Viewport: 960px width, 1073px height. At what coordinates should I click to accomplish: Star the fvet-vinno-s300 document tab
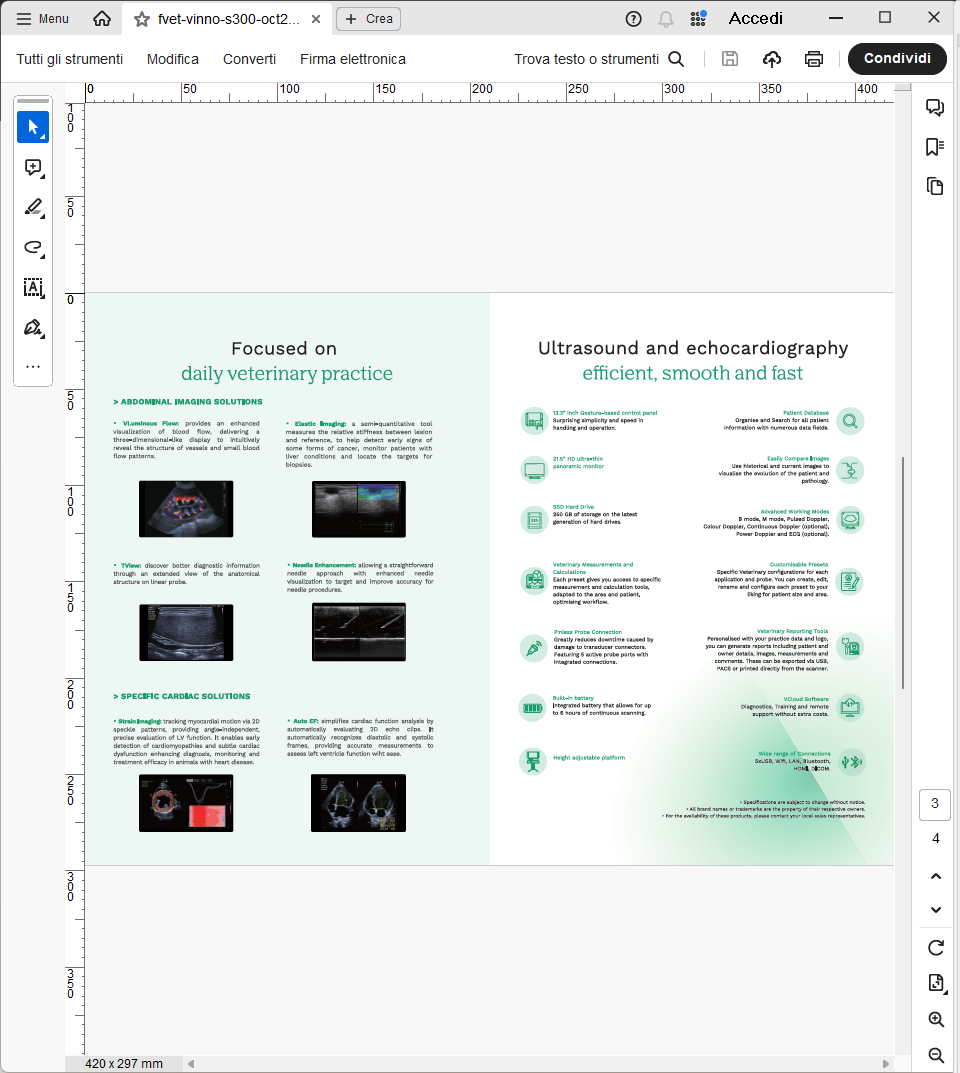click(x=142, y=19)
